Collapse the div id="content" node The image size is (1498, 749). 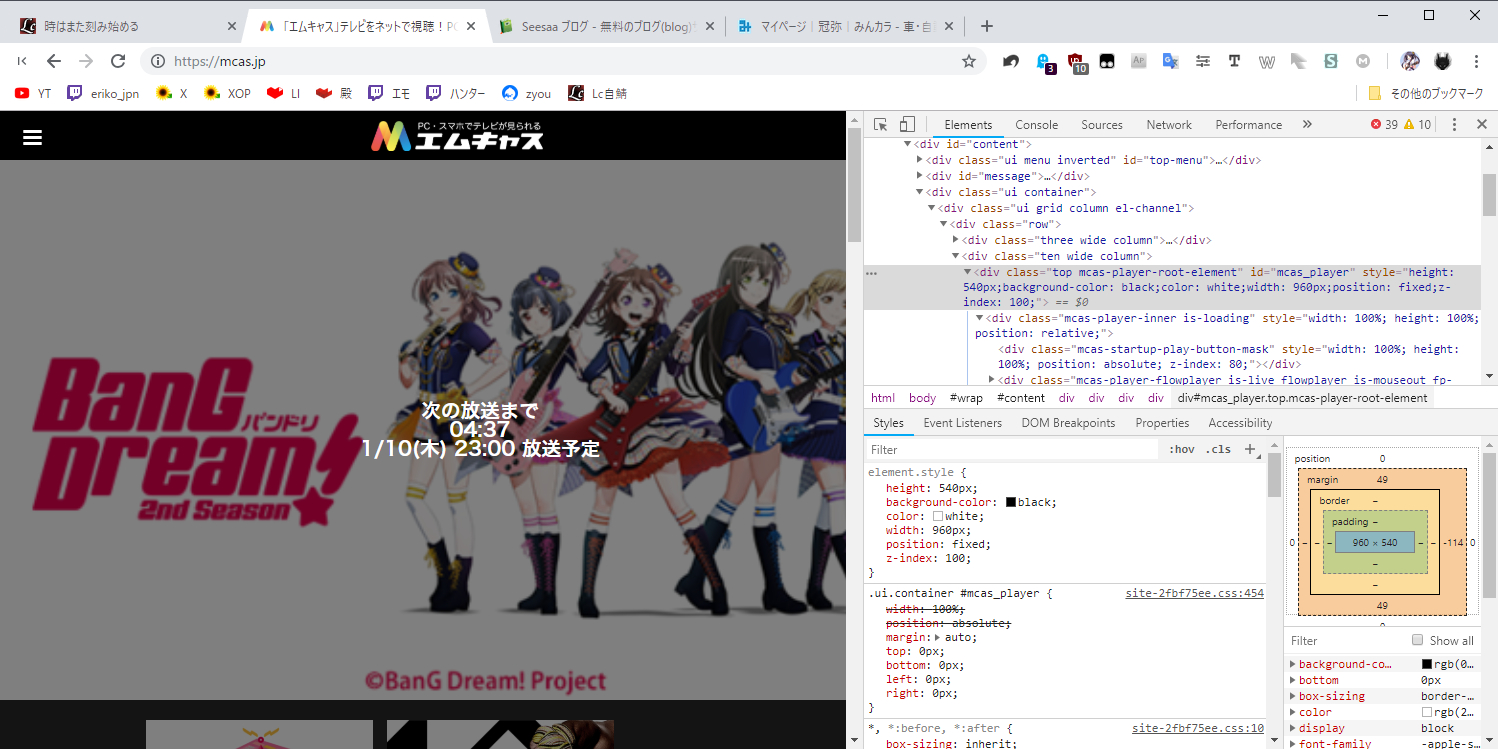point(908,144)
